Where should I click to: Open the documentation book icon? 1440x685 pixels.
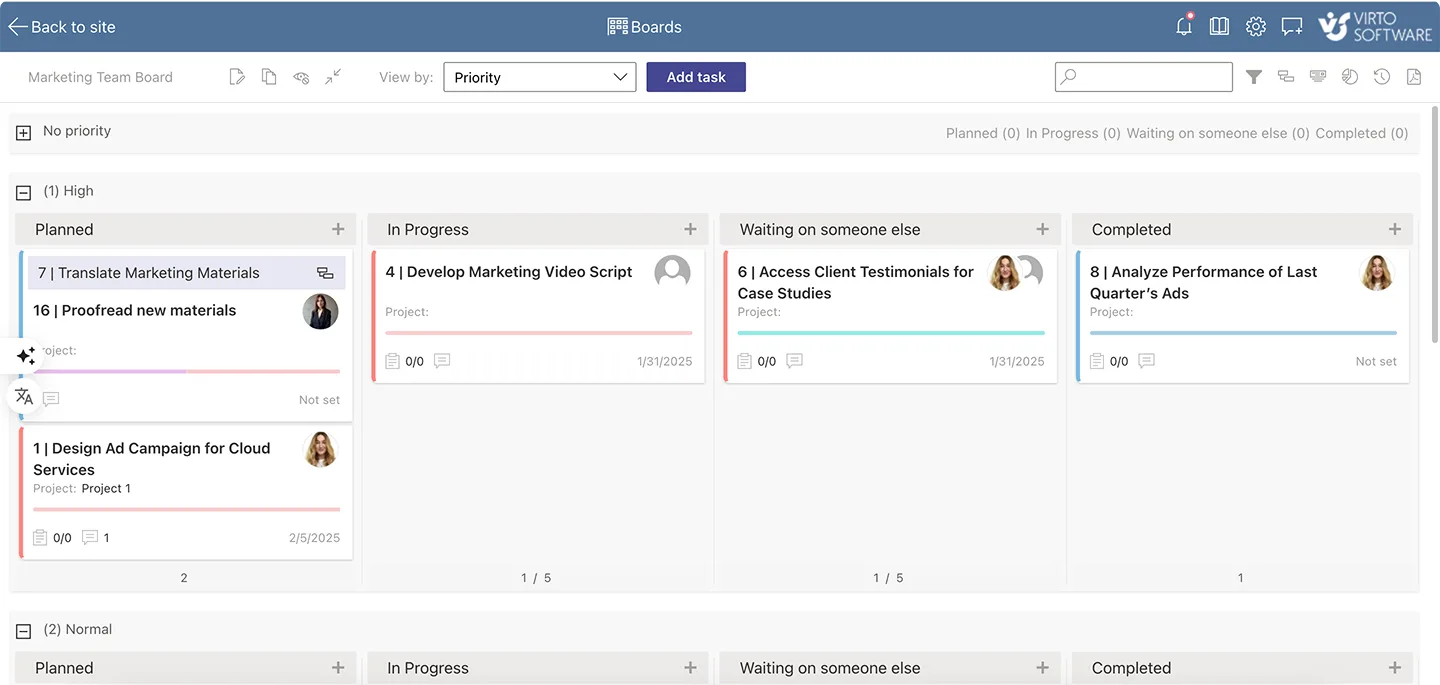[x=1219, y=26]
